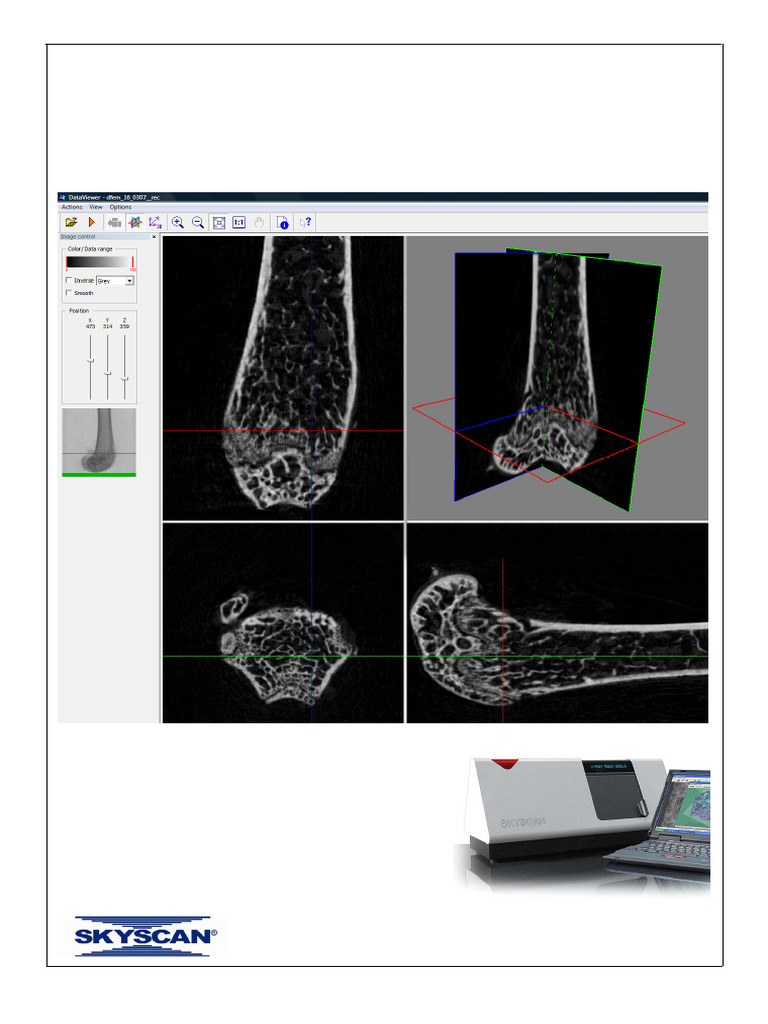
Task: Click the measure tool icon
Action: click(x=155, y=223)
